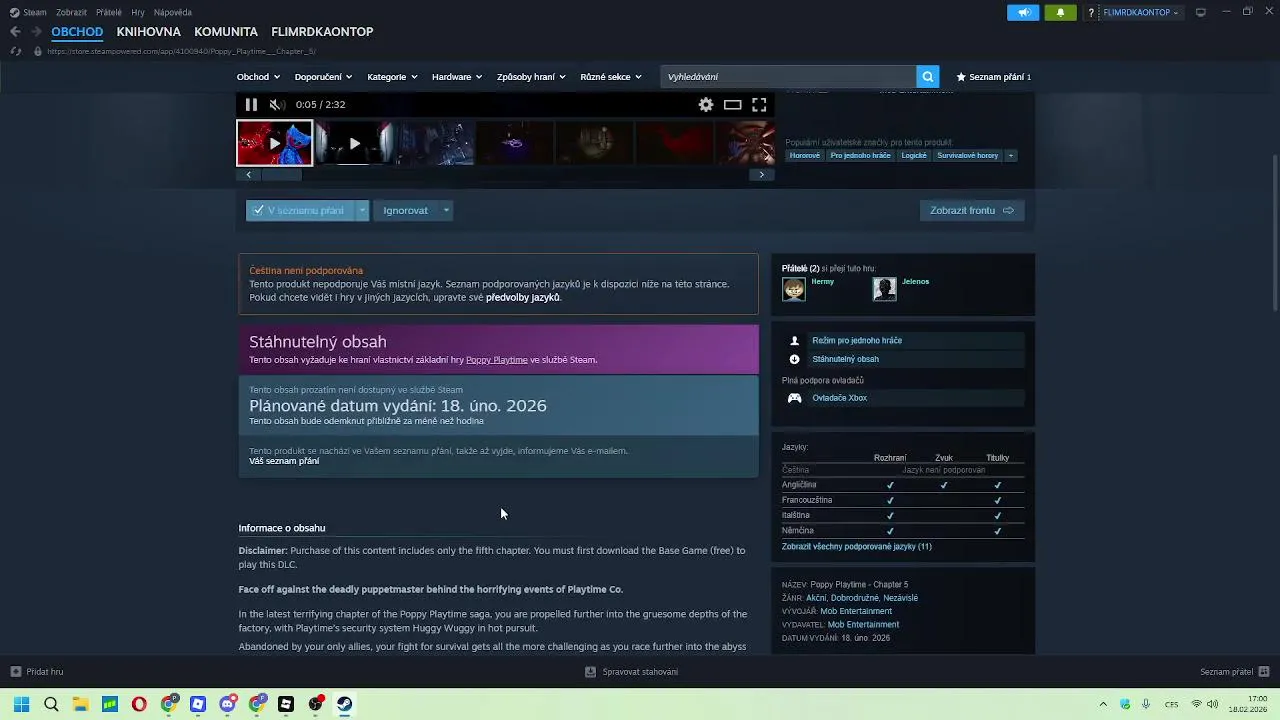The image size is (1280, 720).
Task: Go forward with the right arrow
Action: [x=36, y=32]
